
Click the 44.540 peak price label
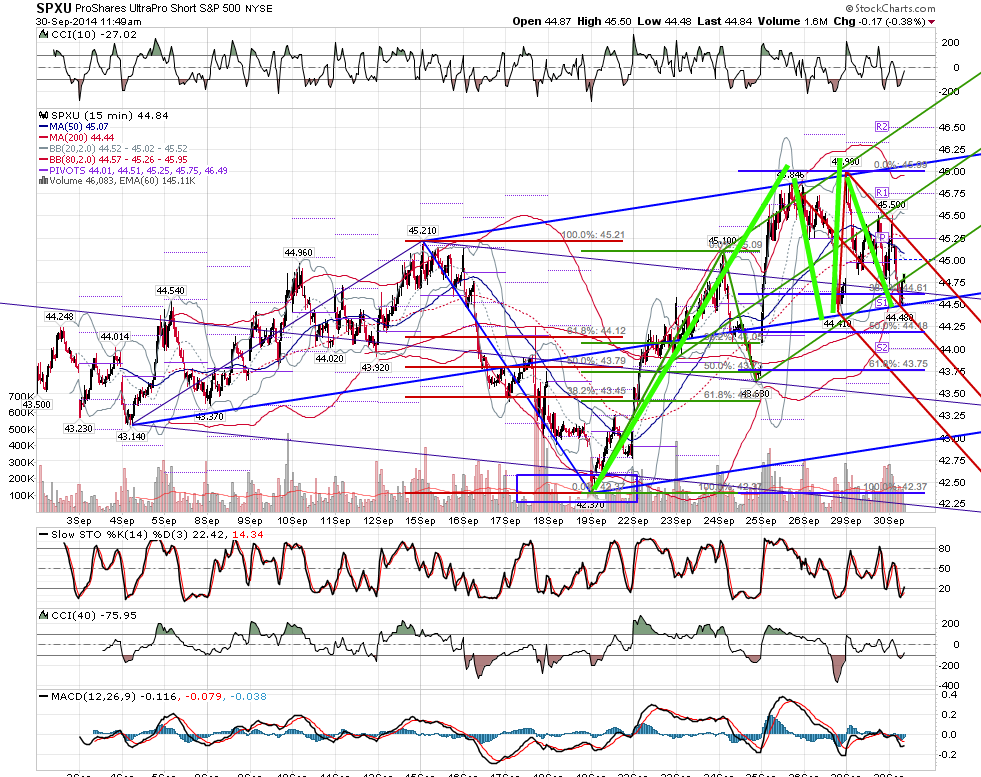tap(170, 291)
